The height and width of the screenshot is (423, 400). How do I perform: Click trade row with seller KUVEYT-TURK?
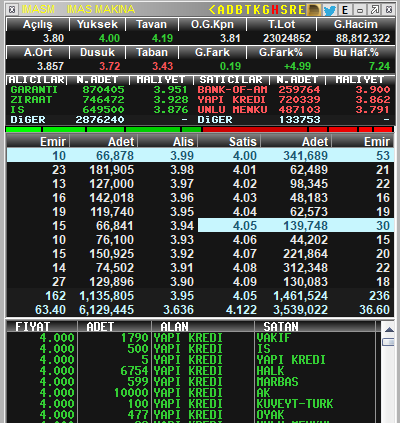click(x=191, y=404)
